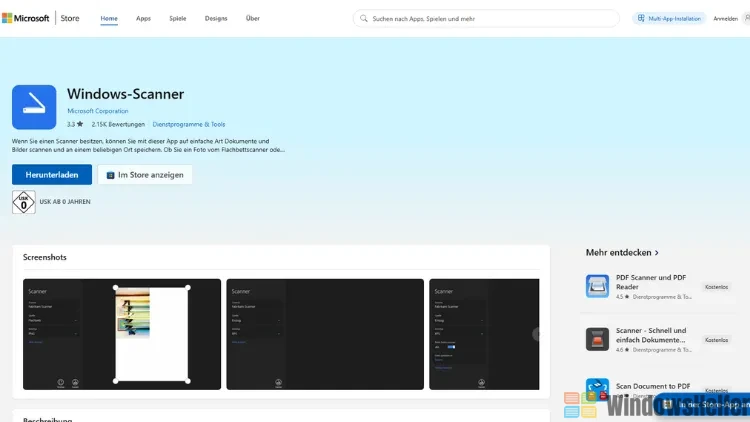750x422 pixels.
Task: Click the search magnifier icon
Action: [364, 19]
